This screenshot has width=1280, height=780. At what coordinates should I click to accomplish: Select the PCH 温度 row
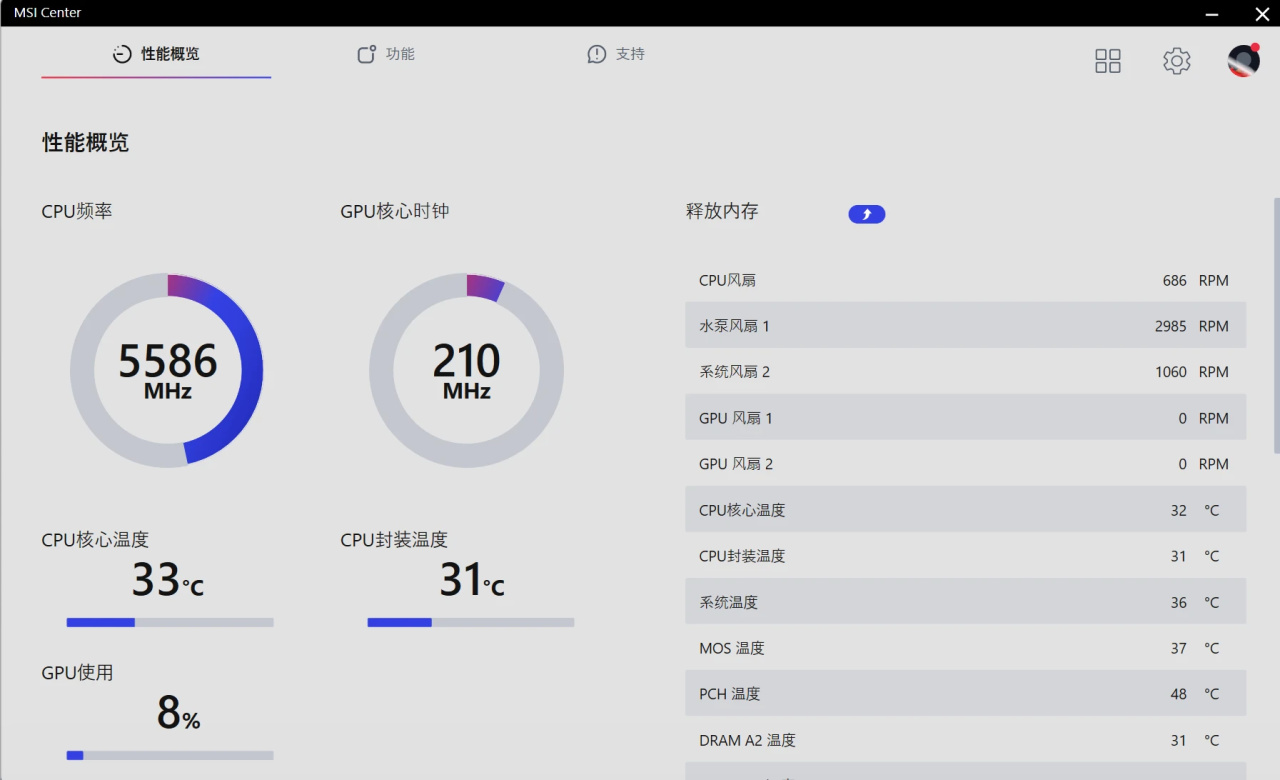(x=965, y=694)
